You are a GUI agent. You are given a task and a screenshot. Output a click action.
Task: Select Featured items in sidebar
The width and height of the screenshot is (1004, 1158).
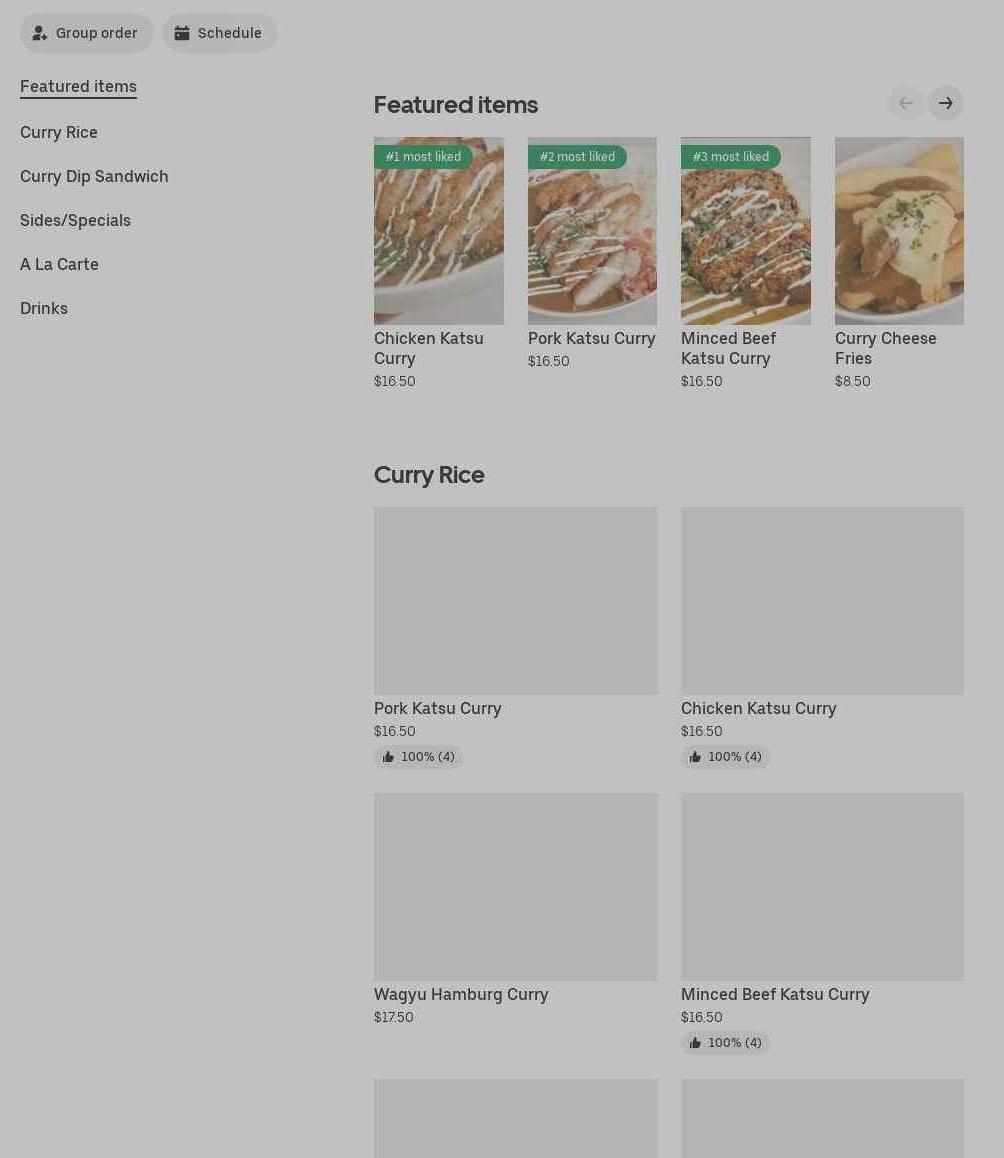[x=78, y=86]
